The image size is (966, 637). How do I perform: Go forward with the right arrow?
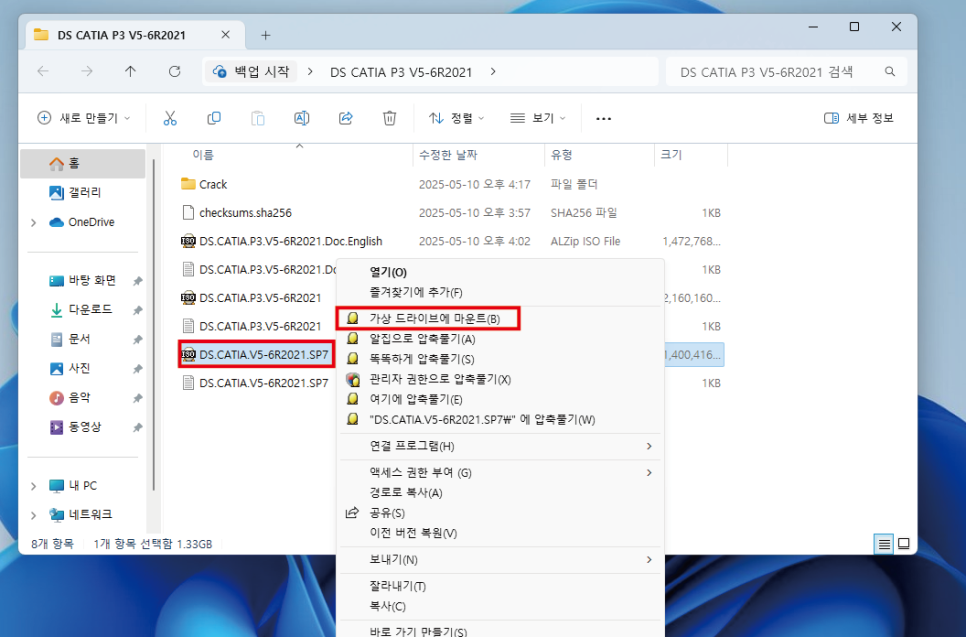coord(87,71)
